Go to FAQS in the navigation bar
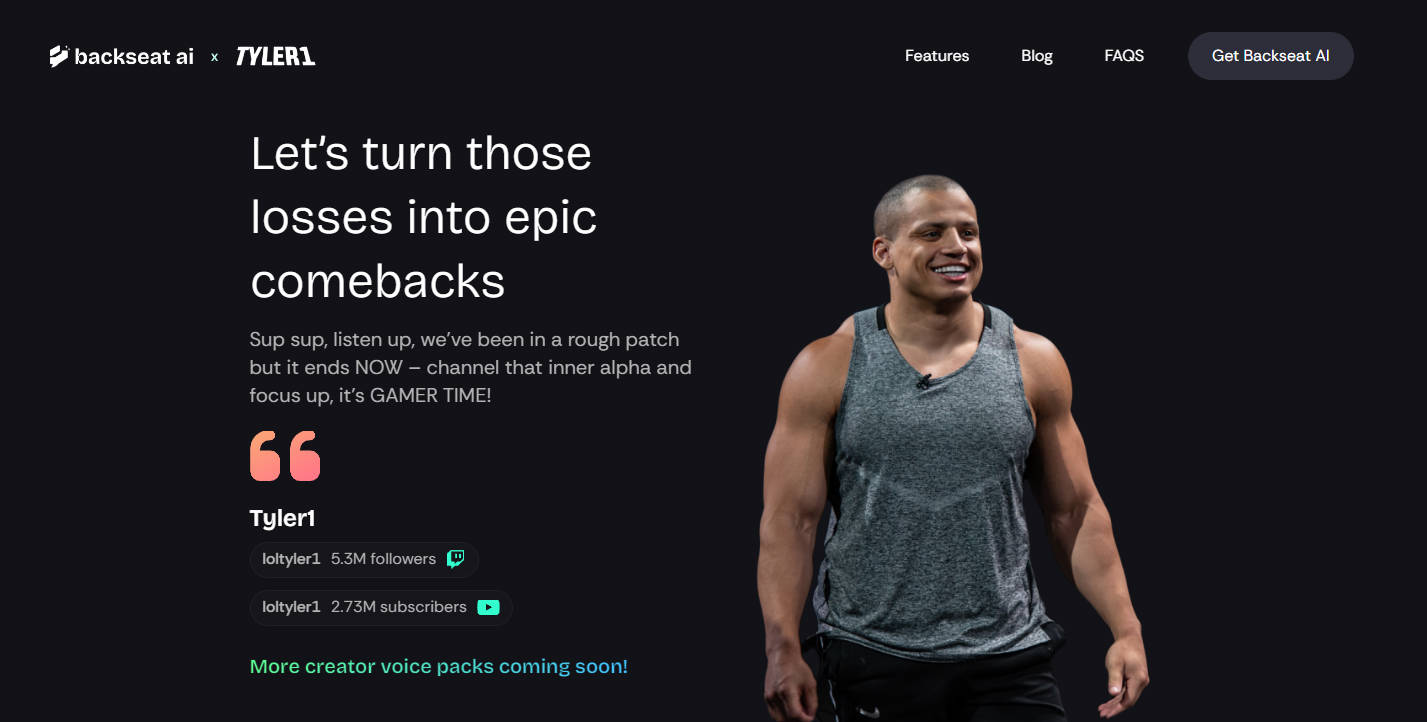 [x=1124, y=56]
